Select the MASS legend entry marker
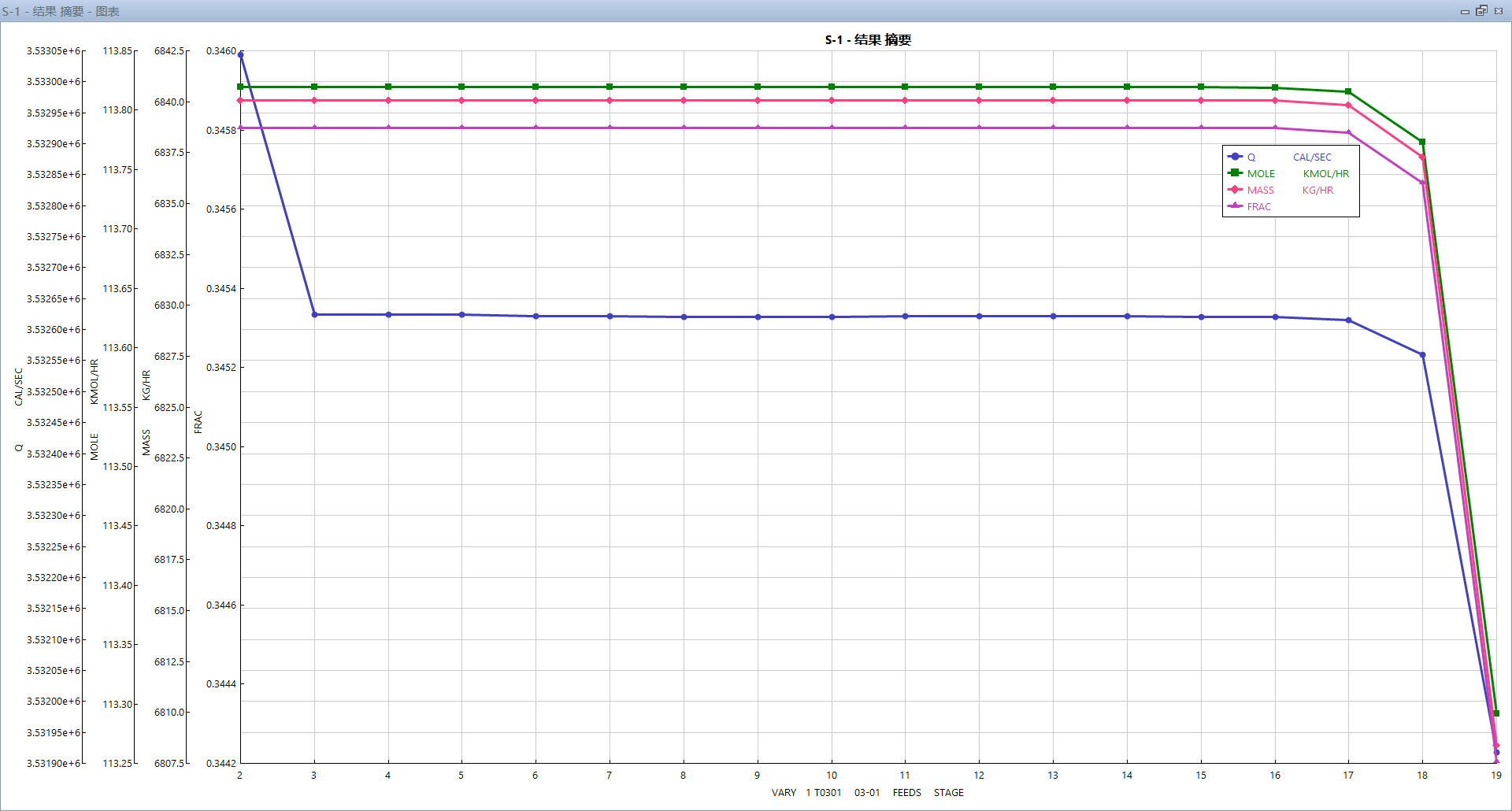The height and width of the screenshot is (811, 1512). pos(1235,190)
